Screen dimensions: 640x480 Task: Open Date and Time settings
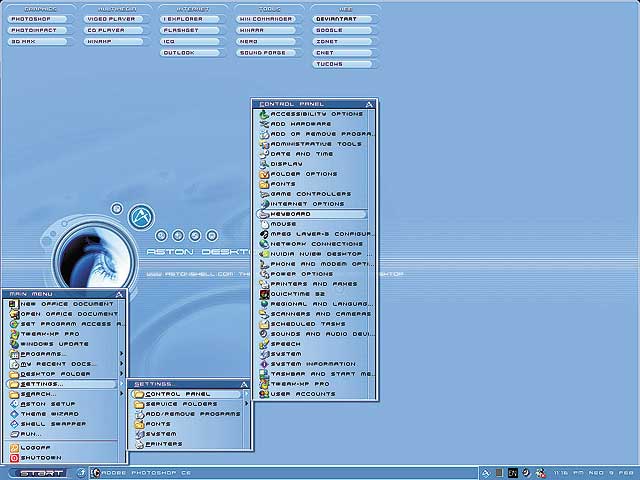313,154
